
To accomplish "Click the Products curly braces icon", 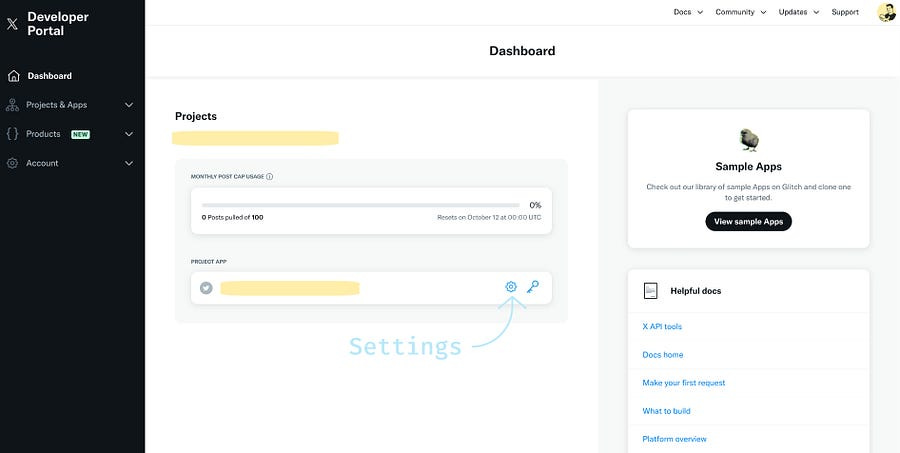I will pos(12,134).
